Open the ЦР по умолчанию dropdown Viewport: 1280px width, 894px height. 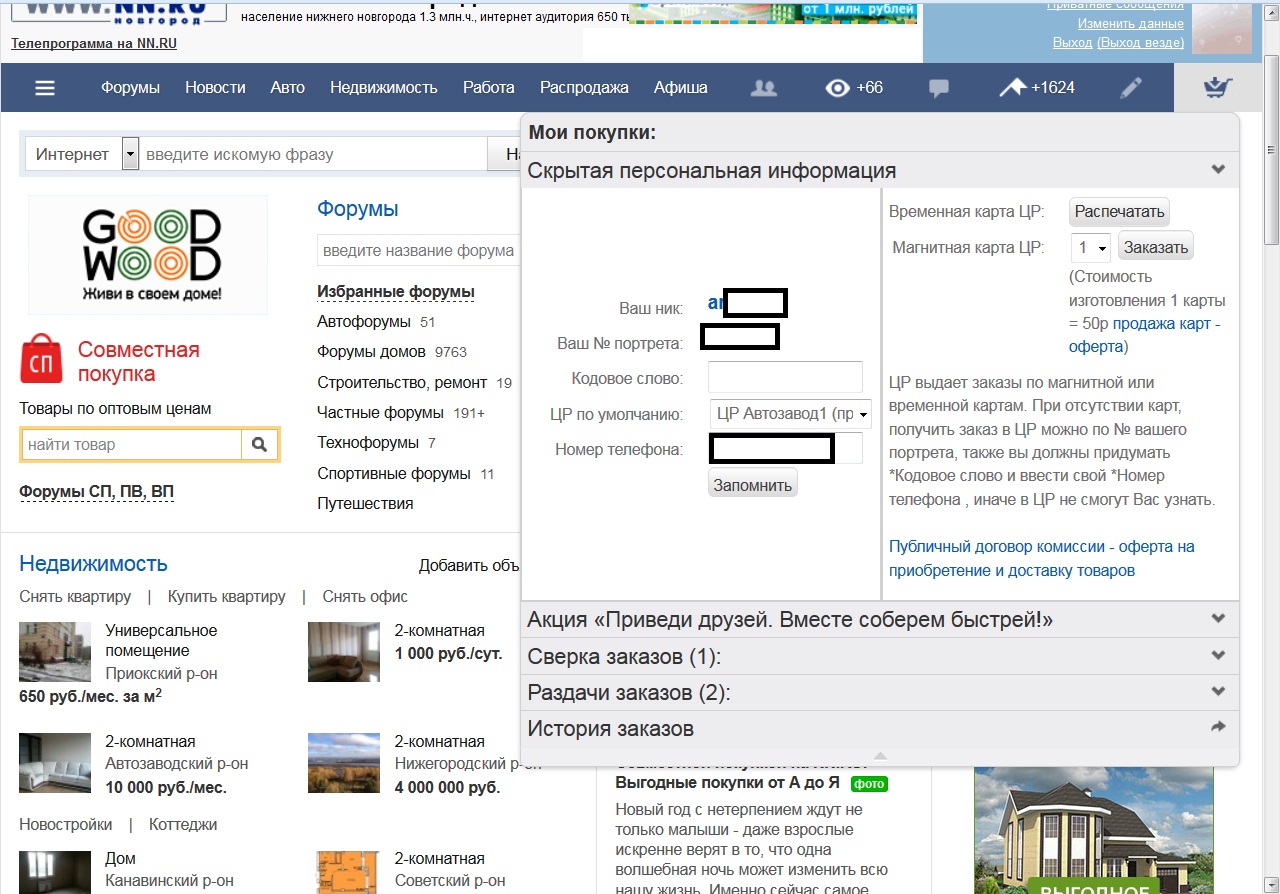click(x=790, y=414)
